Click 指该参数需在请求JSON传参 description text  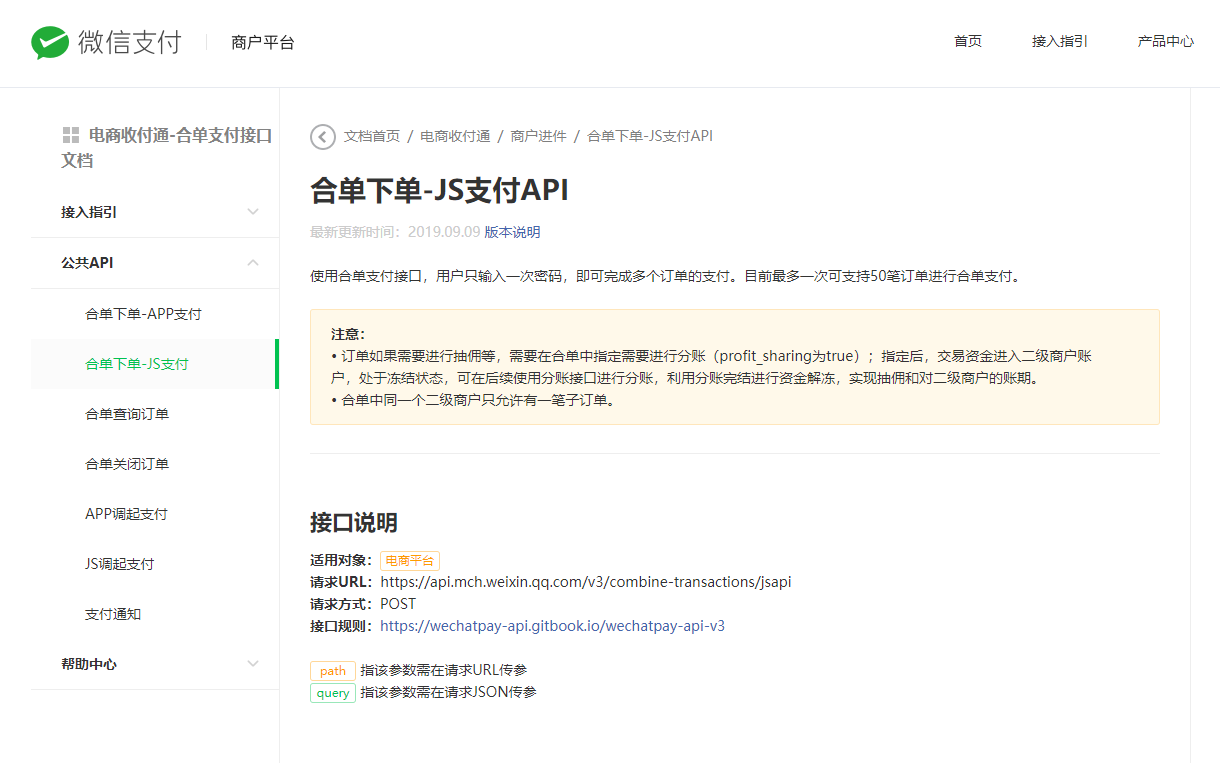coord(449,692)
